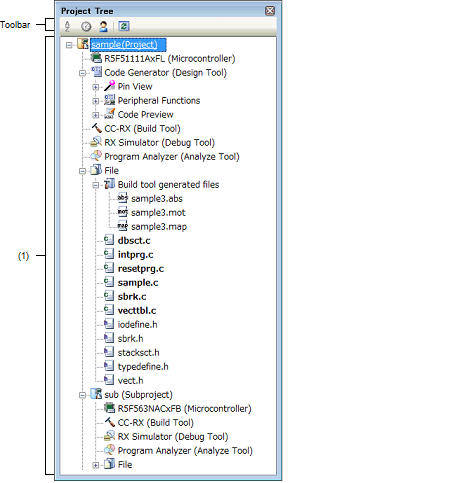Click the RX Simulator debug tool icon
This screenshot has height=483, width=474.
(96, 142)
